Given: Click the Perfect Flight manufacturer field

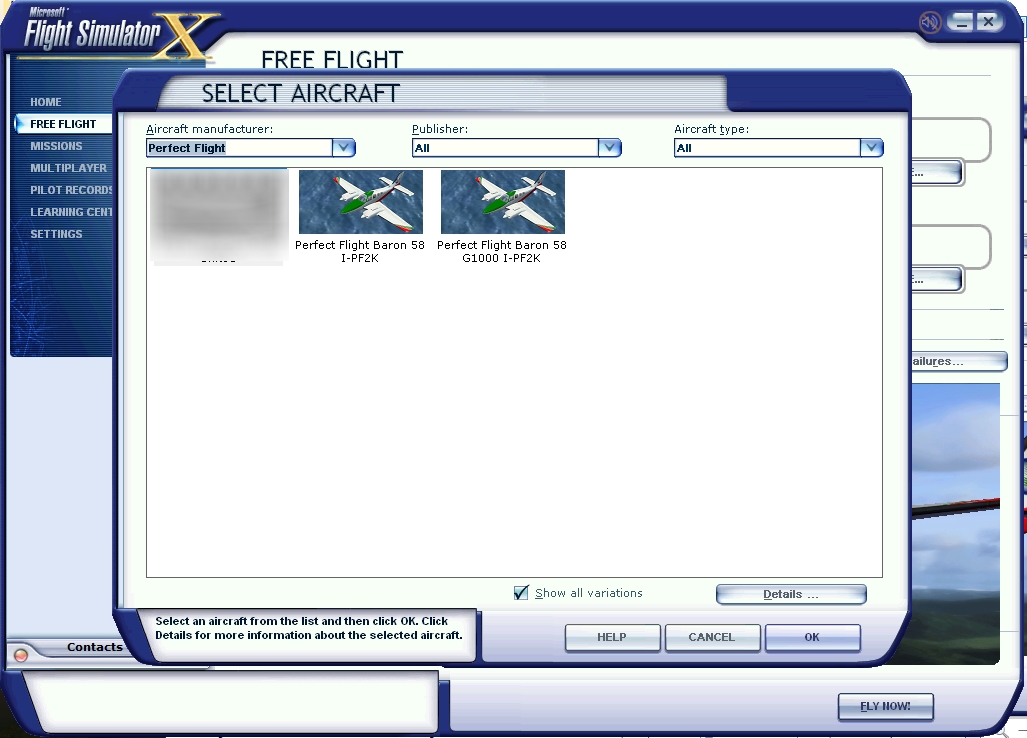Looking at the screenshot, I should click(x=240, y=148).
